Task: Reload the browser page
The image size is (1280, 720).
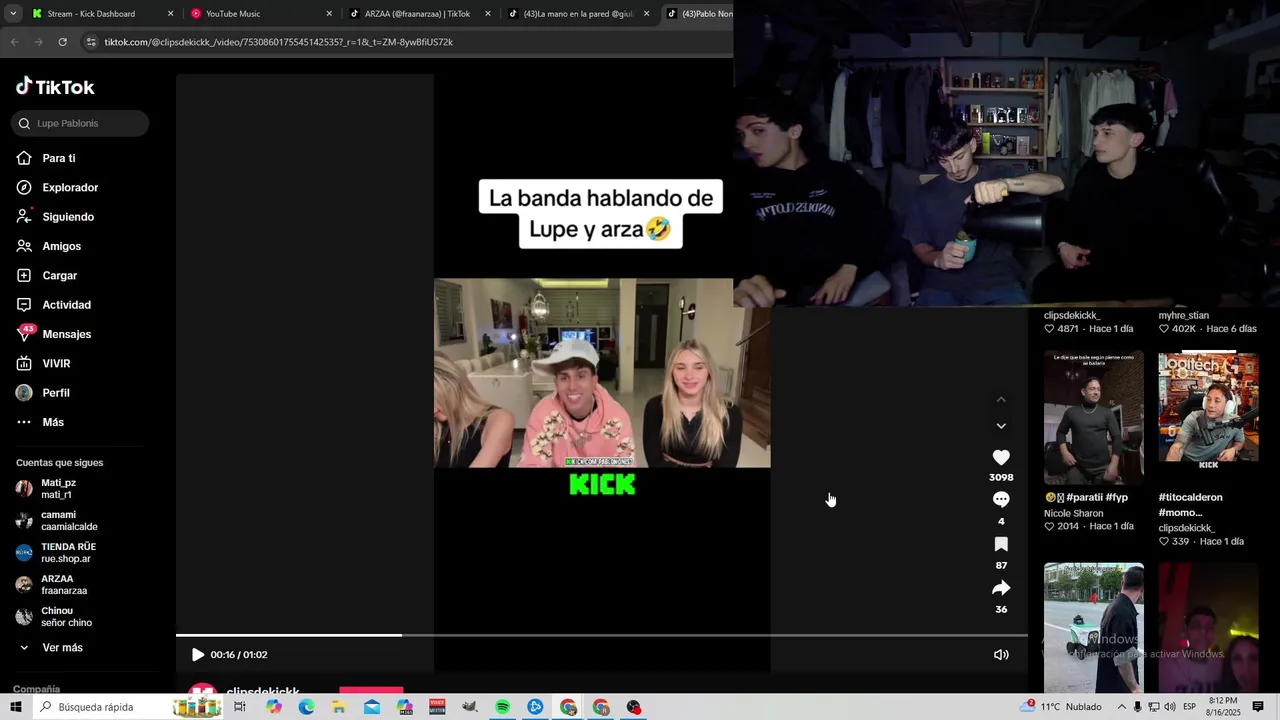Action: point(62,42)
